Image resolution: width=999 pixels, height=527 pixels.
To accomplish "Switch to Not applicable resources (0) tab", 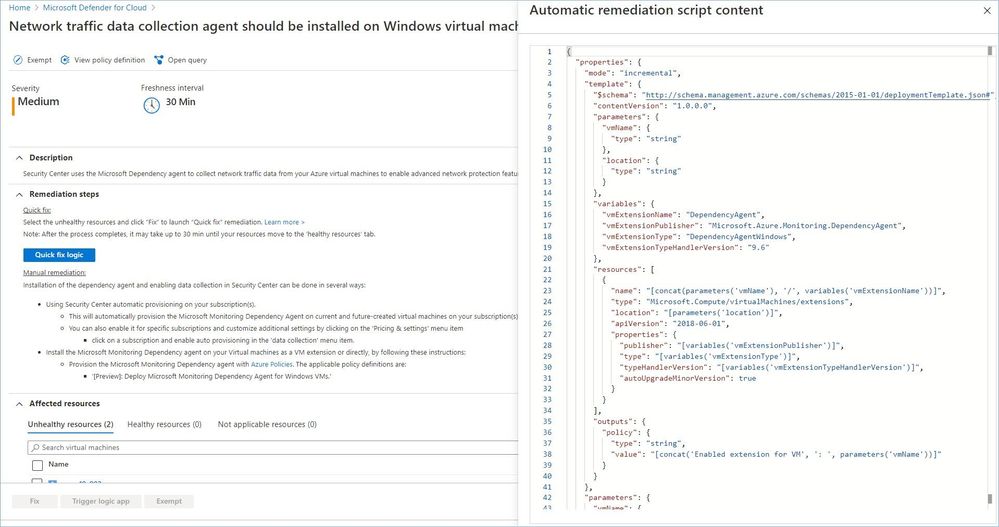I will coord(267,424).
